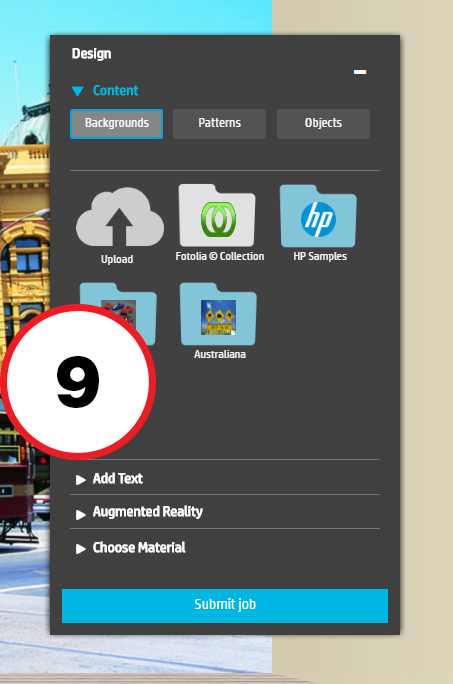Click the Upload cloud icon
Screen dimensions: 453x684
(120, 216)
